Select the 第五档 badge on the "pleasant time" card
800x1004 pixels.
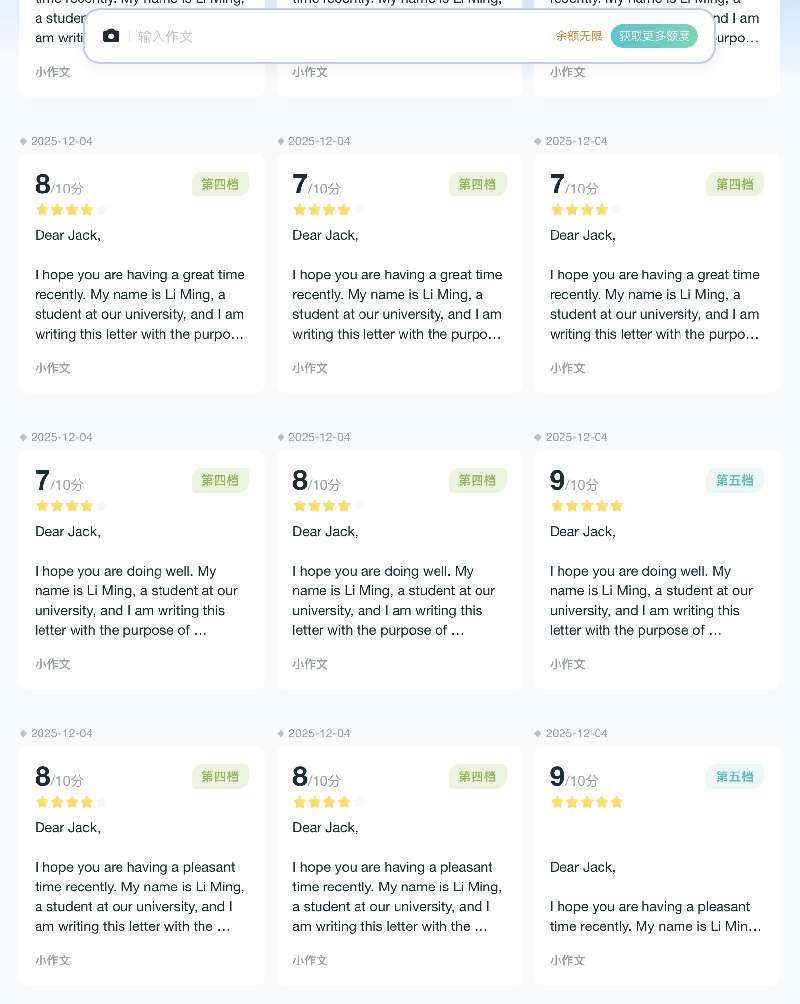coord(735,776)
